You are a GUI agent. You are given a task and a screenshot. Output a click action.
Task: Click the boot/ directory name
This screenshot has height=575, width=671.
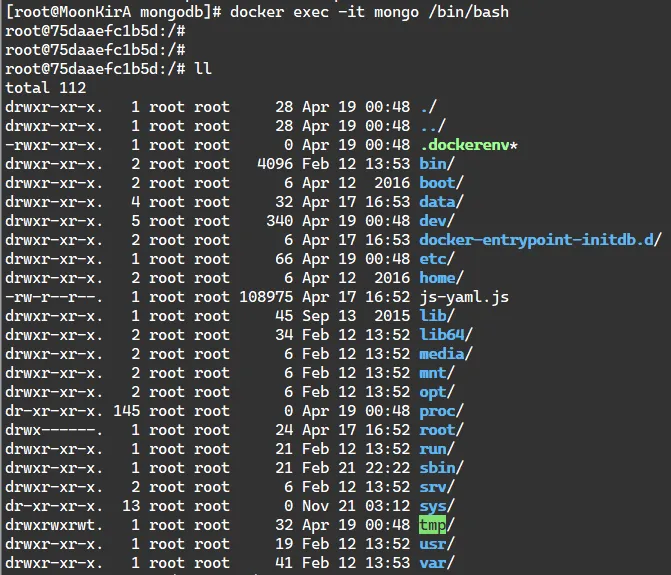click(x=441, y=183)
